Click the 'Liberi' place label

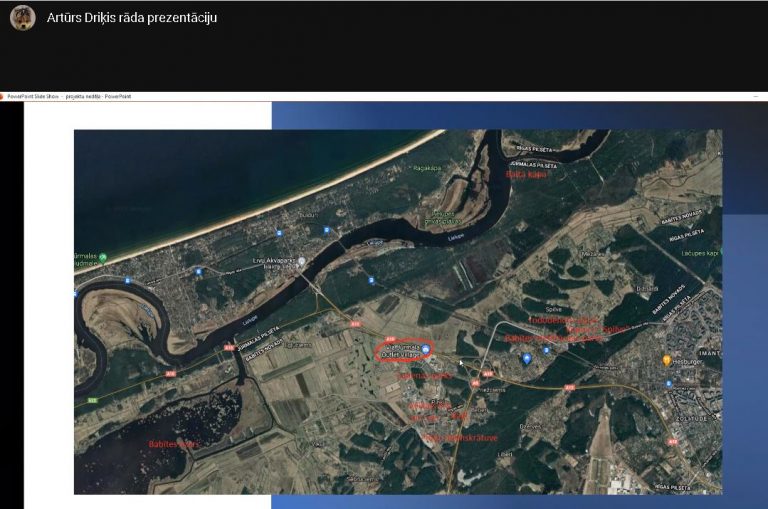point(504,454)
